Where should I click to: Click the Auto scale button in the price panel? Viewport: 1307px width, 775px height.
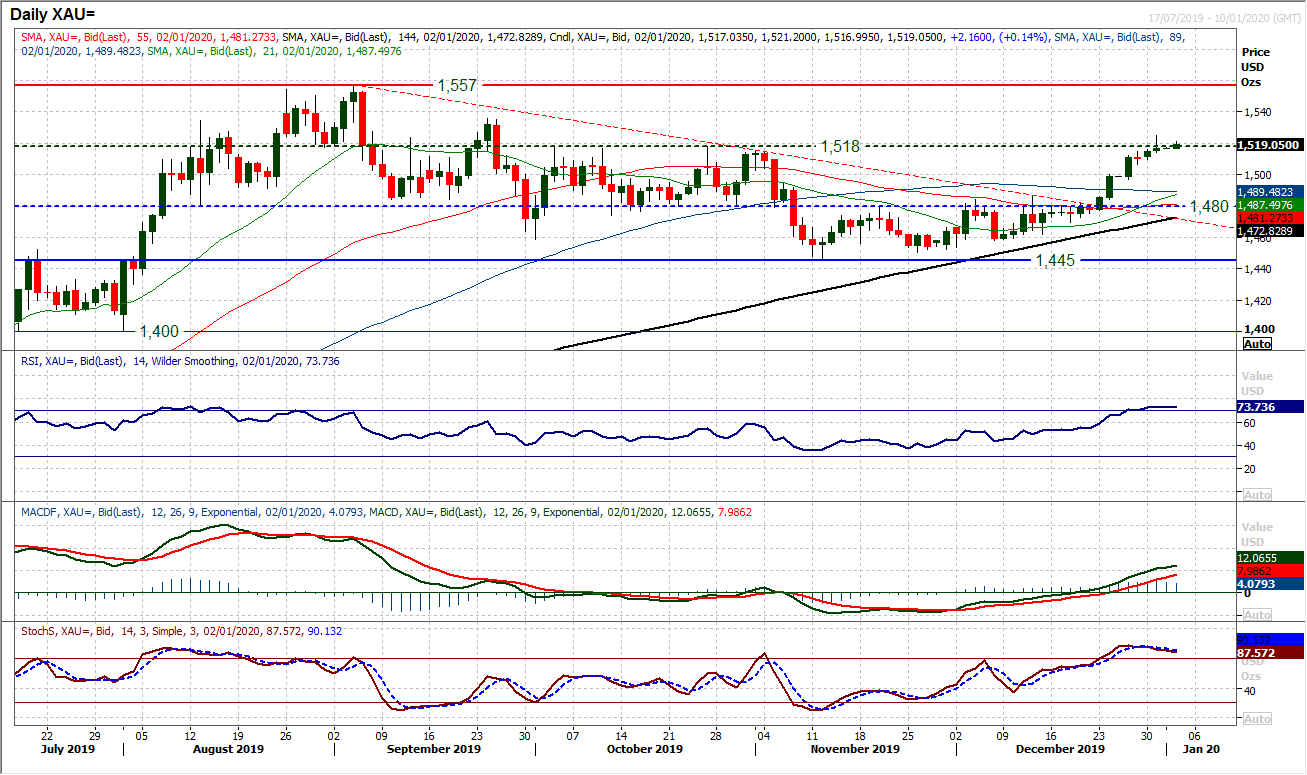click(x=1256, y=344)
